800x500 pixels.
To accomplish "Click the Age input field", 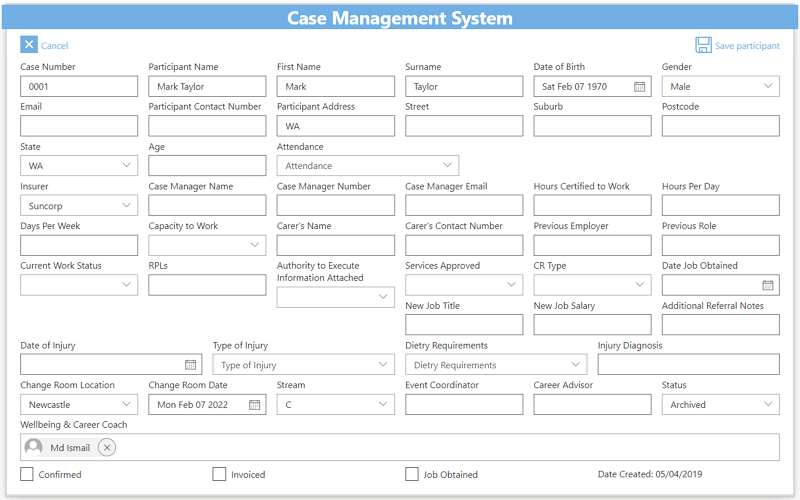I will [x=207, y=166].
